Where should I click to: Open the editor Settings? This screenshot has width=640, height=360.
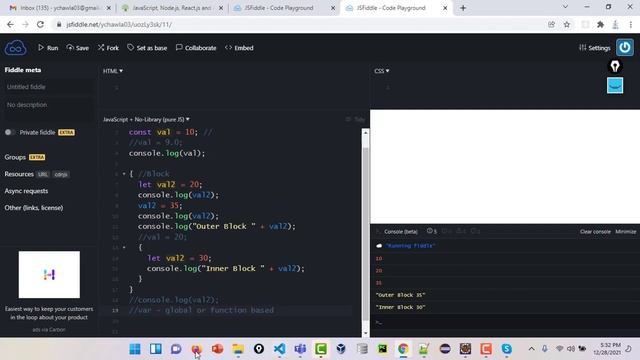[595, 48]
